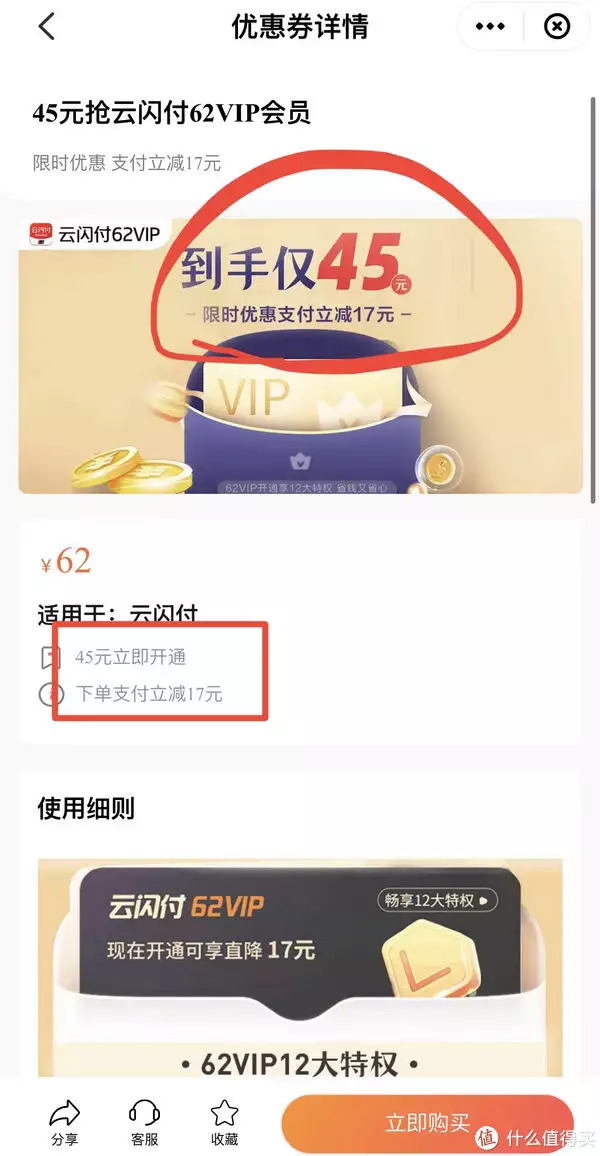Tap the 45元抢云闪付62VIP会员 coupon title

tap(172, 114)
